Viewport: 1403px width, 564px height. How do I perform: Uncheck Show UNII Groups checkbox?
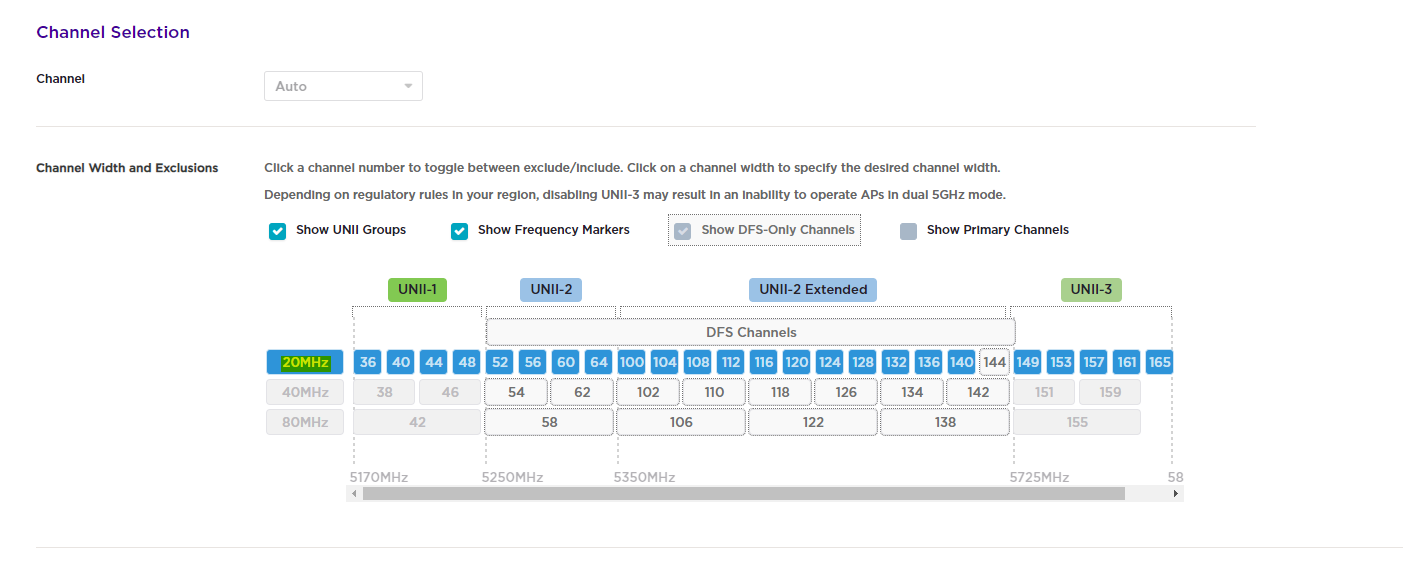click(278, 231)
